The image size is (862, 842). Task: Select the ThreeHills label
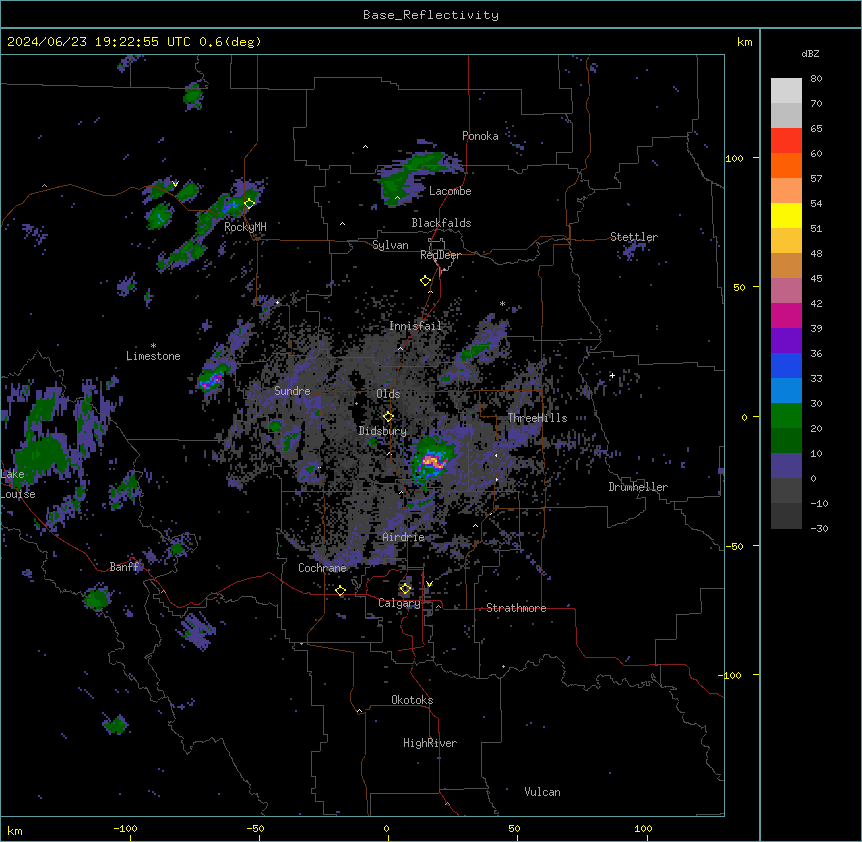pyautogui.click(x=537, y=418)
